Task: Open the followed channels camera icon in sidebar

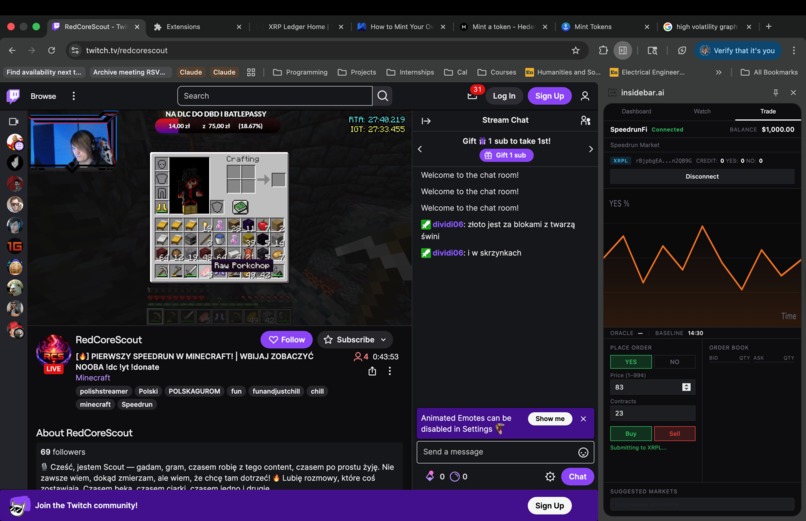Action: tap(14, 122)
